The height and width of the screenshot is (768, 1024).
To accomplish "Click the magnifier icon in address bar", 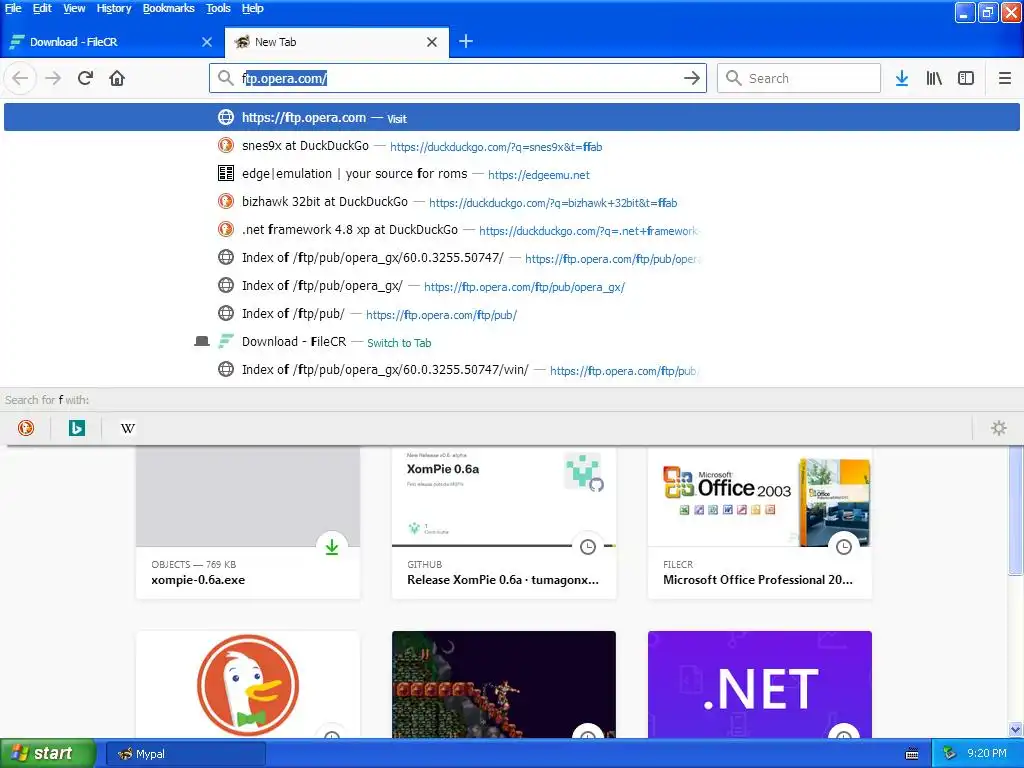I will (225, 78).
